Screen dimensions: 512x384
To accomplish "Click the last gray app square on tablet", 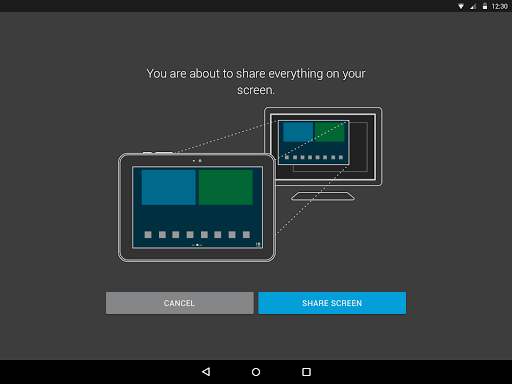I will [x=246, y=235].
